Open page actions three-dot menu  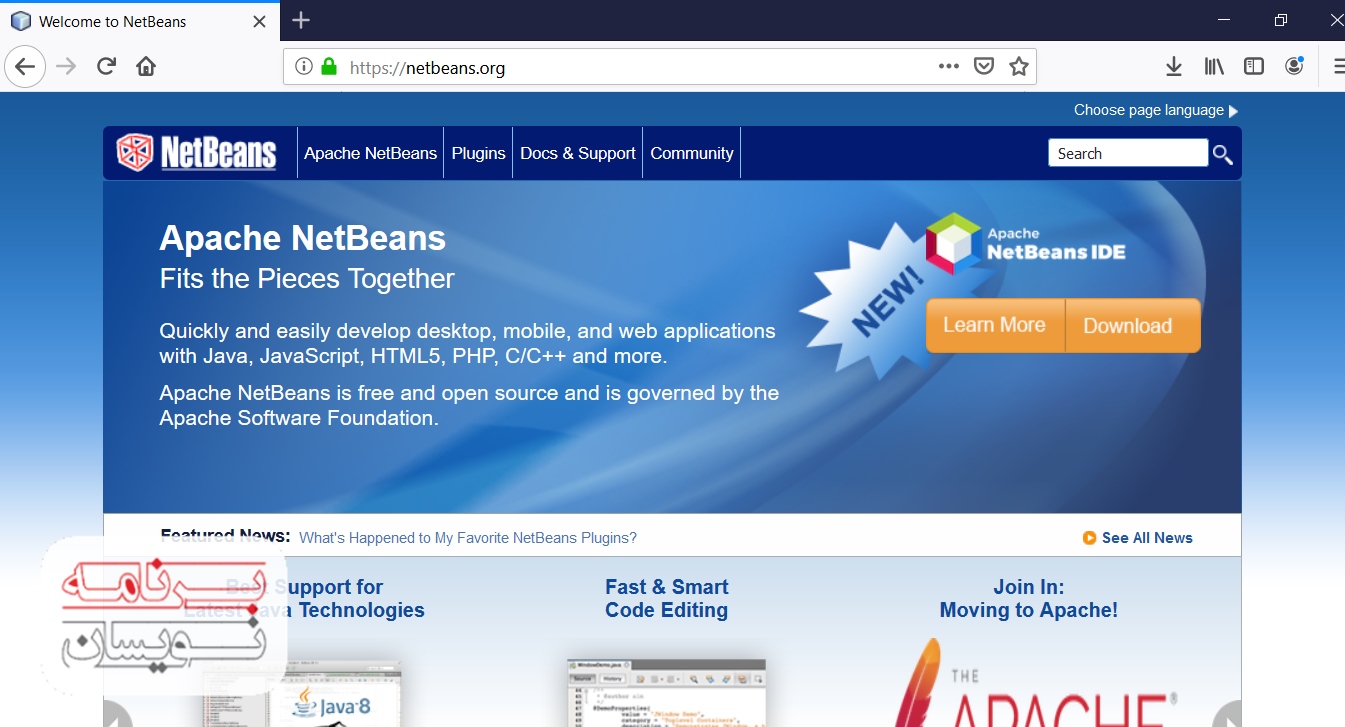(949, 66)
